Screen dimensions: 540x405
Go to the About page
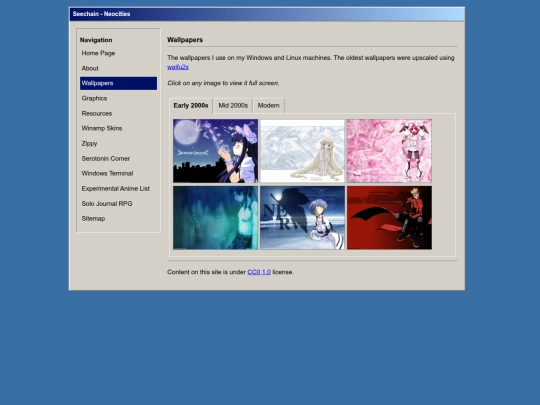118,68
